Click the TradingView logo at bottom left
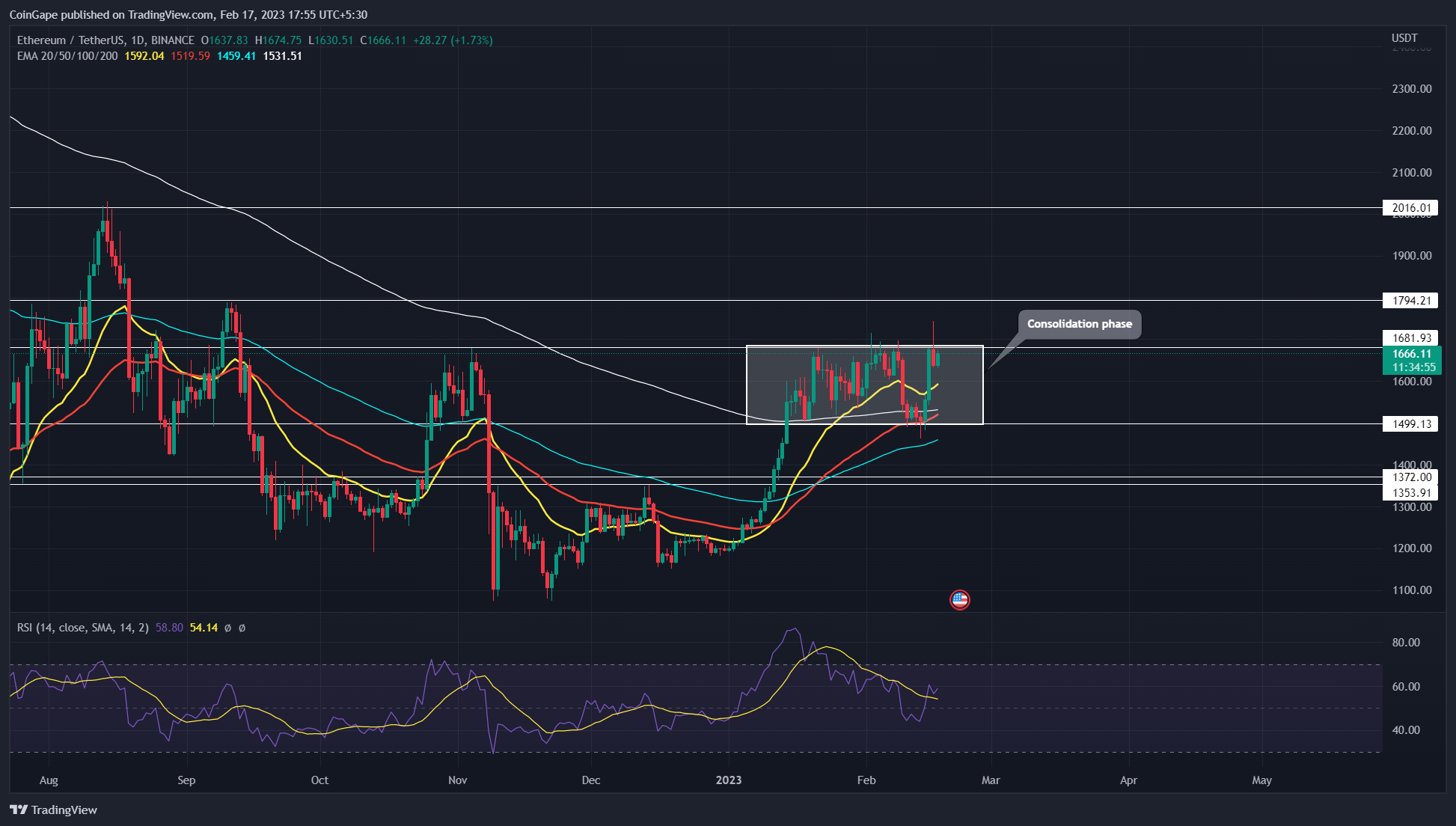The height and width of the screenshot is (826, 1456). [54, 810]
